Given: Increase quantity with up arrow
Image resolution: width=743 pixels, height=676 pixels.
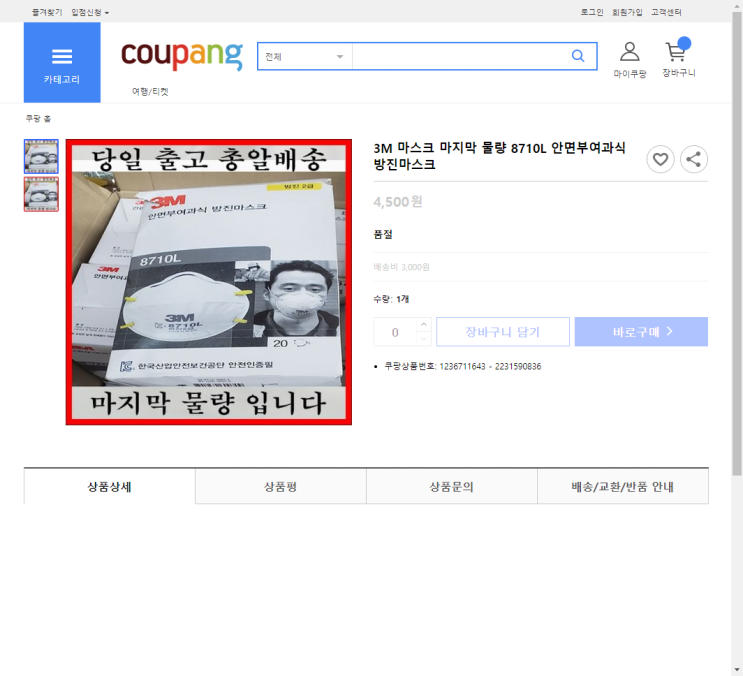Looking at the screenshot, I should click(424, 324).
